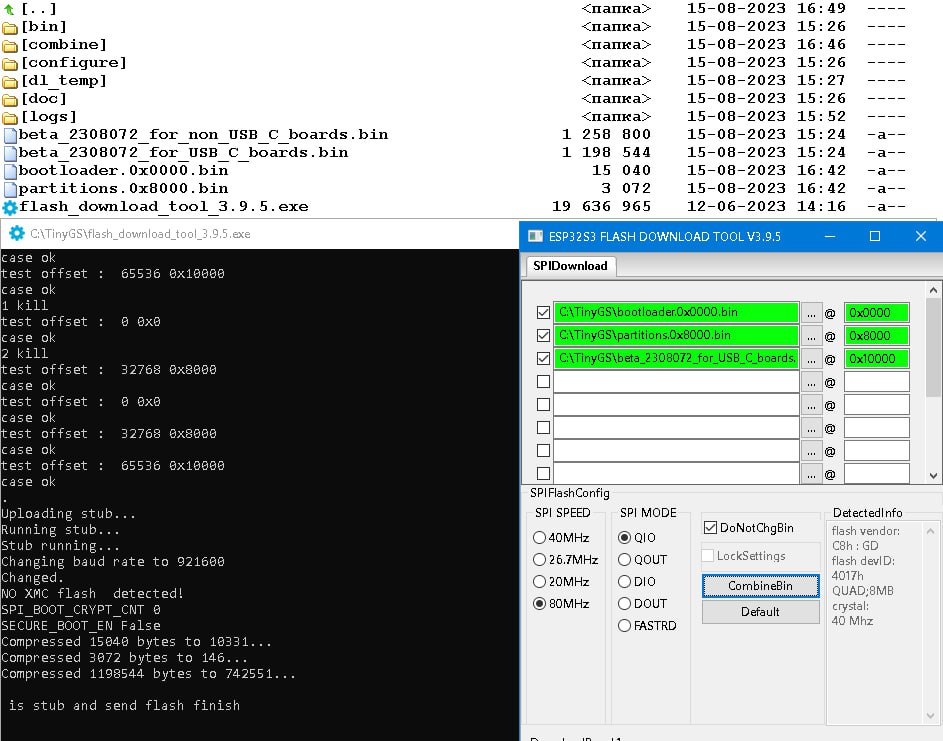Screen dimensions: 943x741
Task: Select the 40MHz SPI speed option
Action: click(540, 538)
